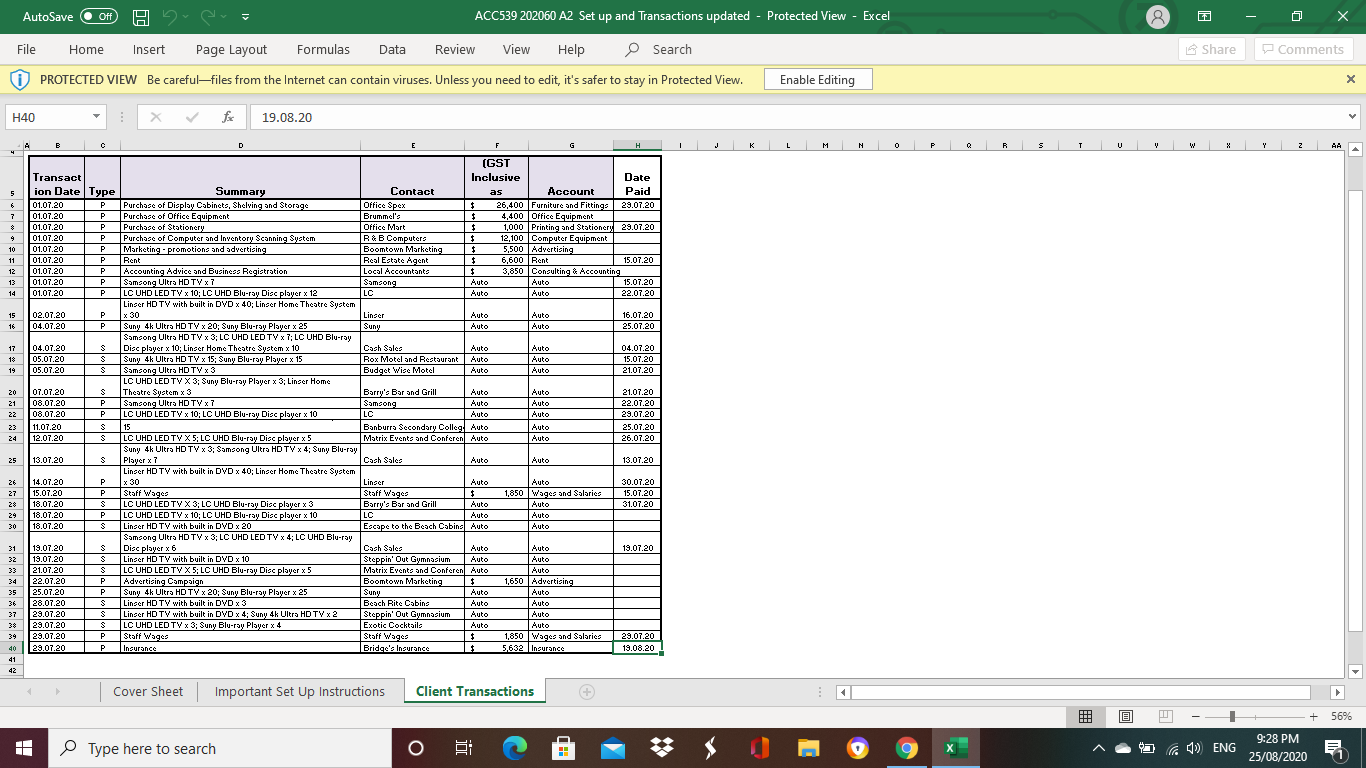The height and width of the screenshot is (768, 1366).
Task: Open the Data ribbon tab
Action: [392, 49]
